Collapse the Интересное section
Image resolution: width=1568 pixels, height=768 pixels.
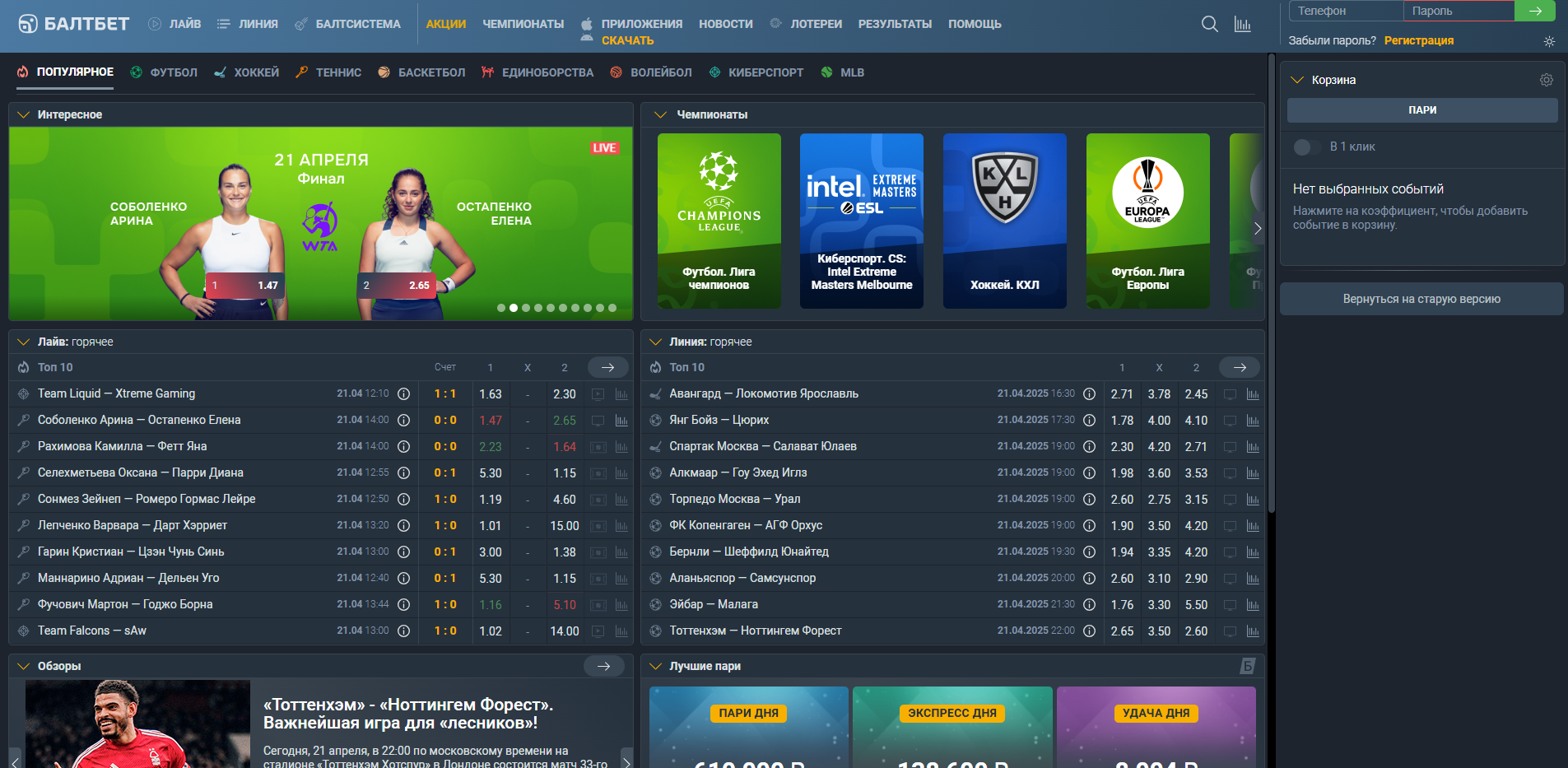(x=23, y=114)
